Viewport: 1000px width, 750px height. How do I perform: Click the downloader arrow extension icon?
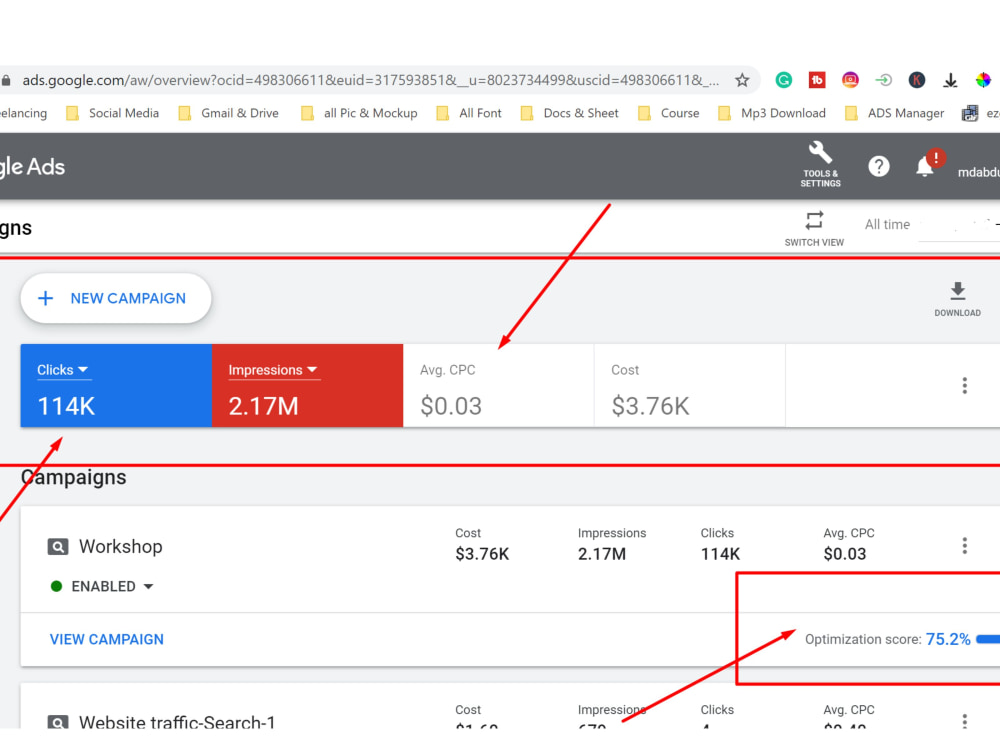click(950, 80)
